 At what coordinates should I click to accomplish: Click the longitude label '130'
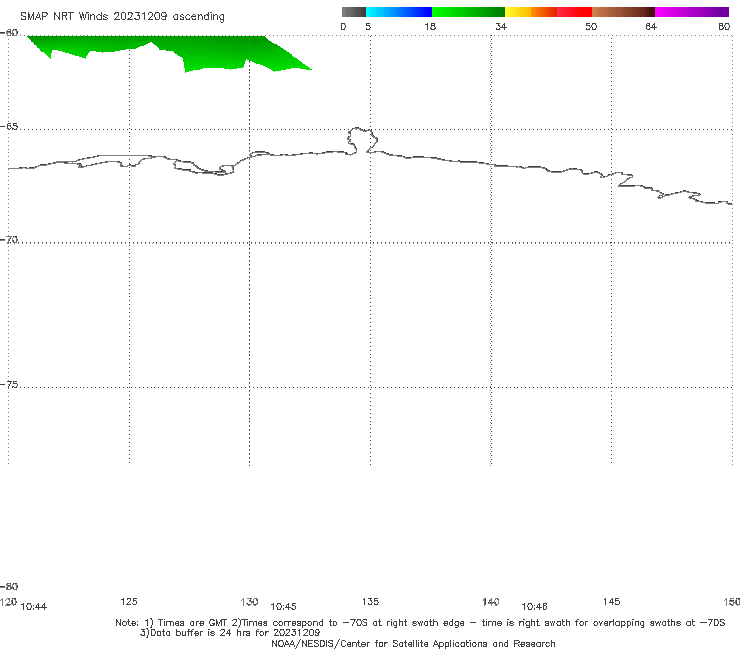click(249, 601)
